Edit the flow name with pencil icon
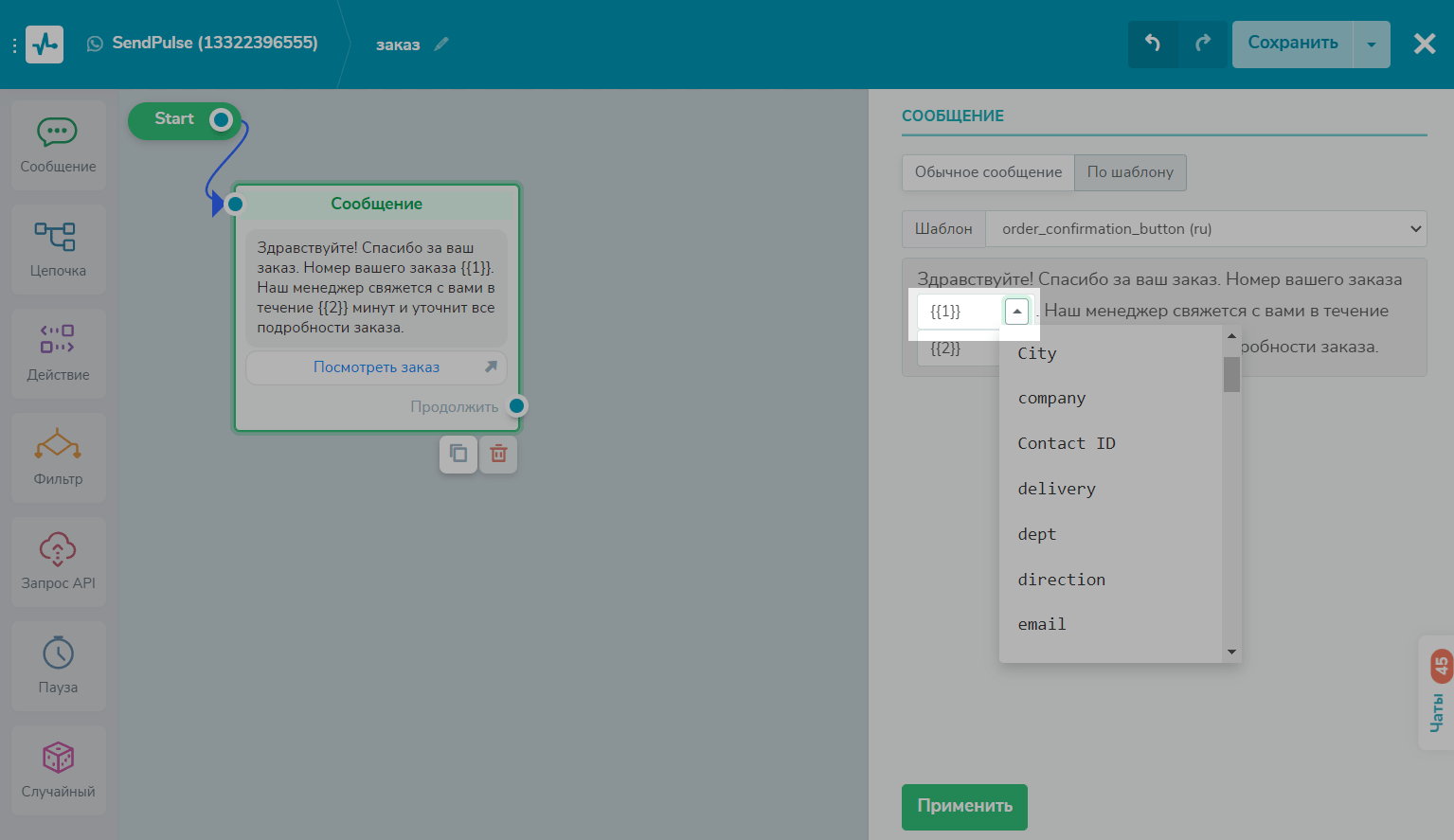The height and width of the screenshot is (840, 1454). click(x=441, y=45)
